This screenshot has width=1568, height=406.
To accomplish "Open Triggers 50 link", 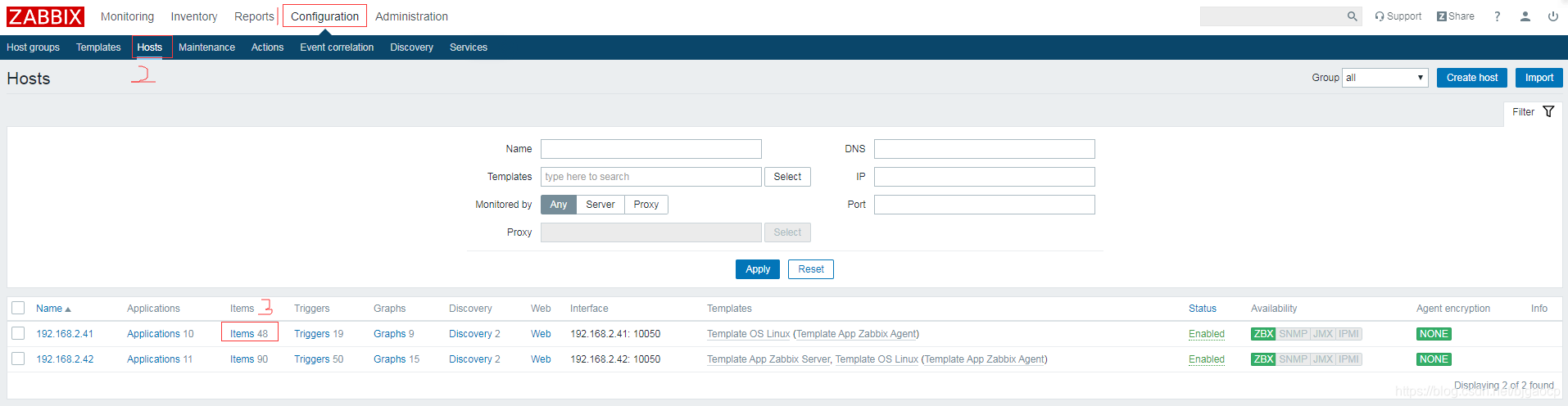I will point(312,359).
